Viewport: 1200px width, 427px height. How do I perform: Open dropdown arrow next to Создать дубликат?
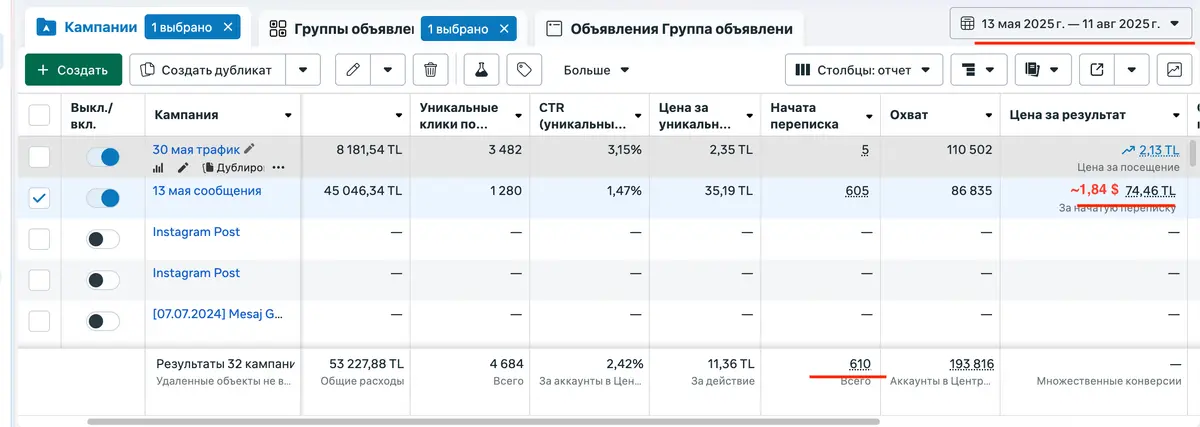point(303,70)
